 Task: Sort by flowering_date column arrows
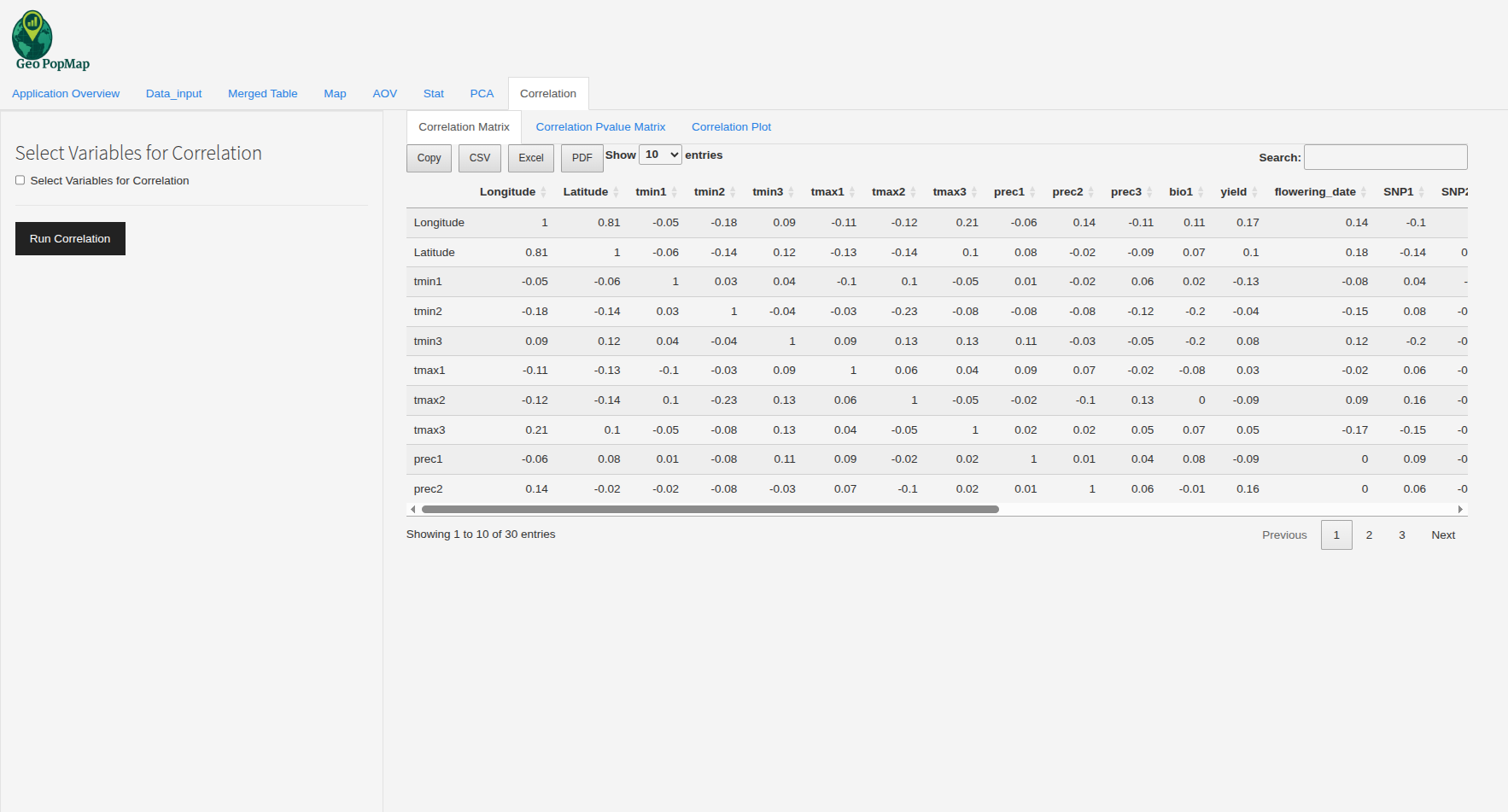click(x=1364, y=192)
